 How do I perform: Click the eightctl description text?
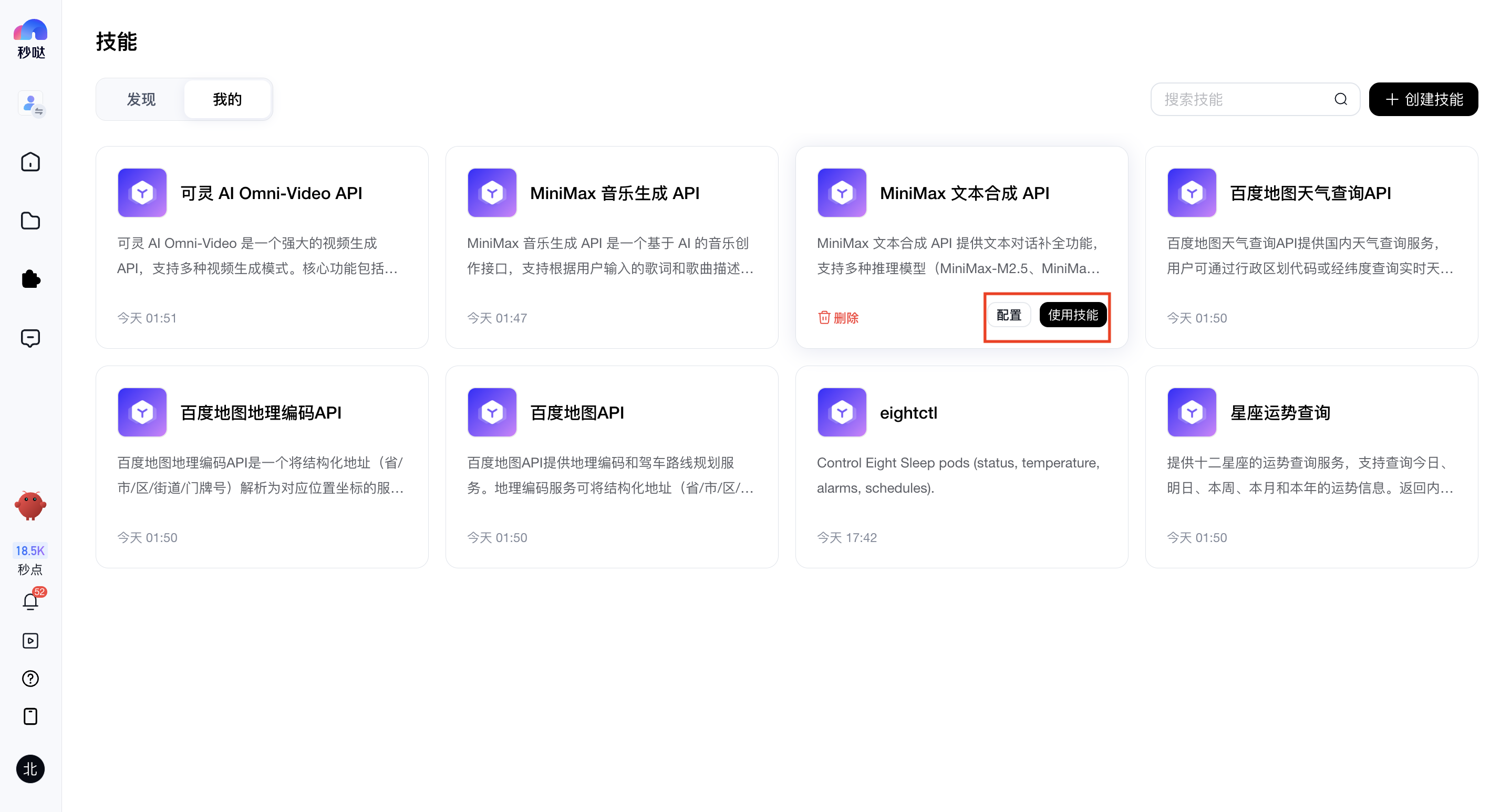tap(958, 475)
